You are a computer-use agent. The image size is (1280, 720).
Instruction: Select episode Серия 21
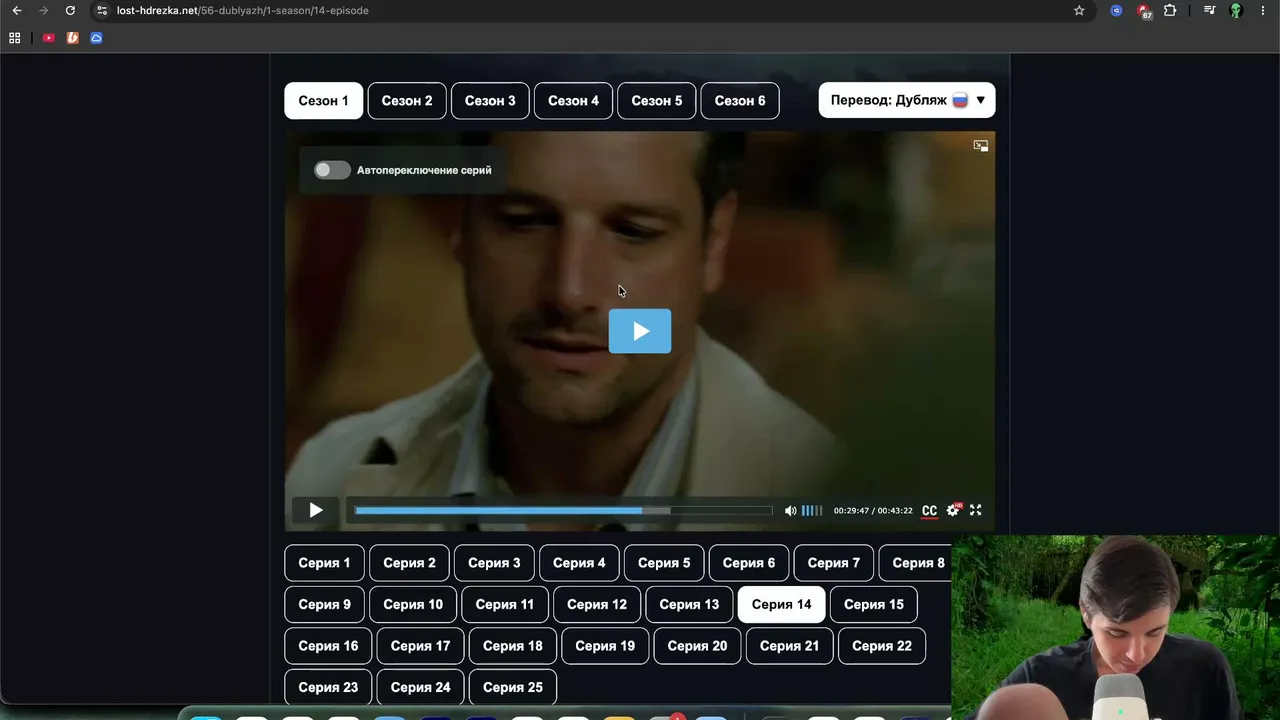pyautogui.click(x=789, y=646)
